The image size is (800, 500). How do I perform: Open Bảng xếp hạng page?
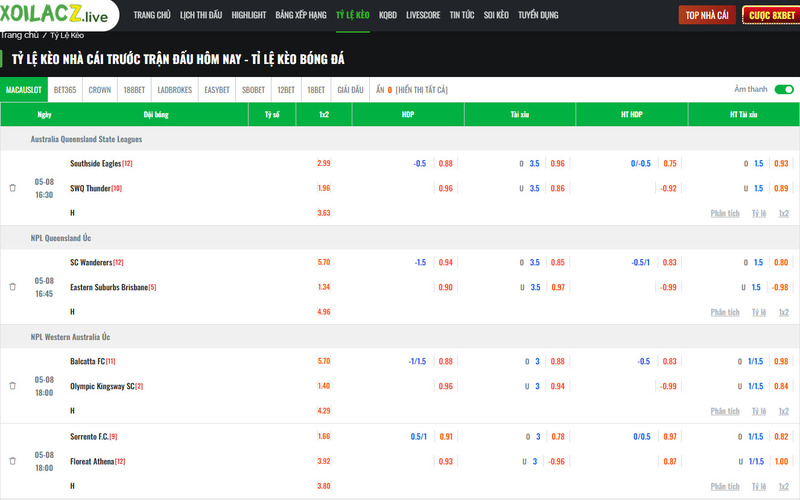click(x=301, y=15)
